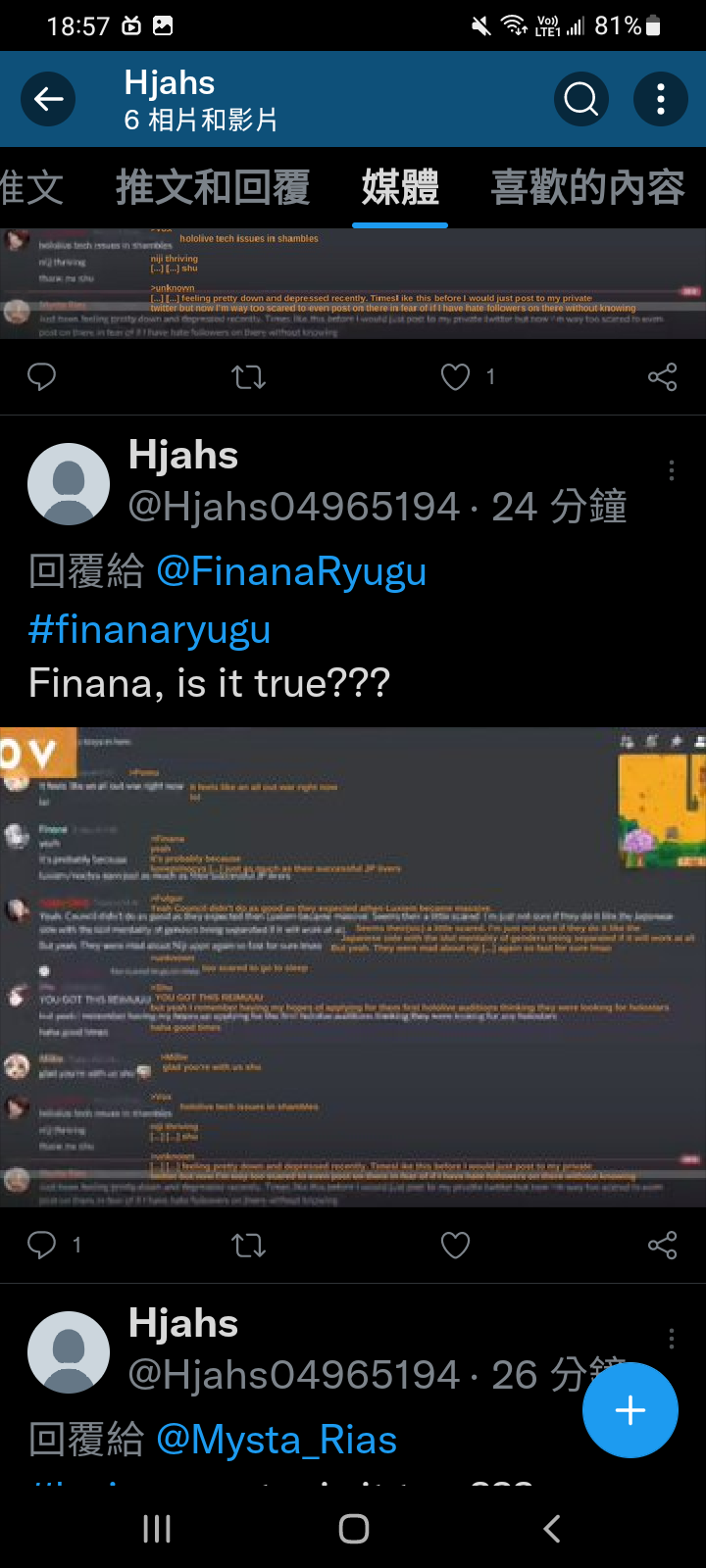Select the 媒體 tab
This screenshot has width=706, height=1568.
(400, 186)
